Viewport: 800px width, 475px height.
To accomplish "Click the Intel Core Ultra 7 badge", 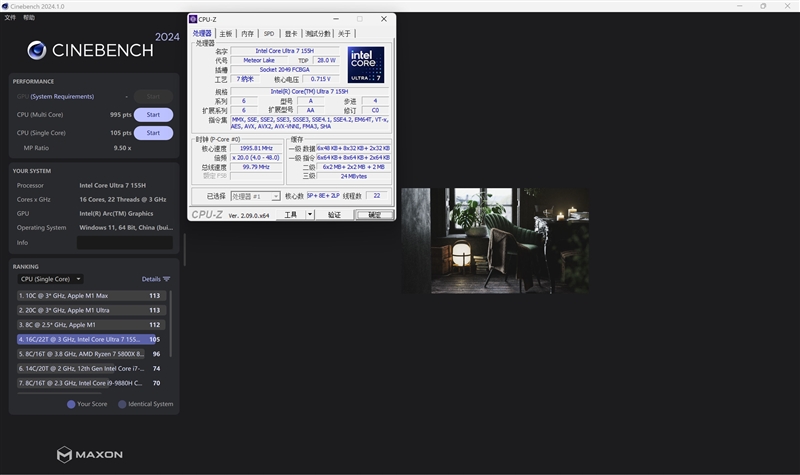I will (365, 64).
